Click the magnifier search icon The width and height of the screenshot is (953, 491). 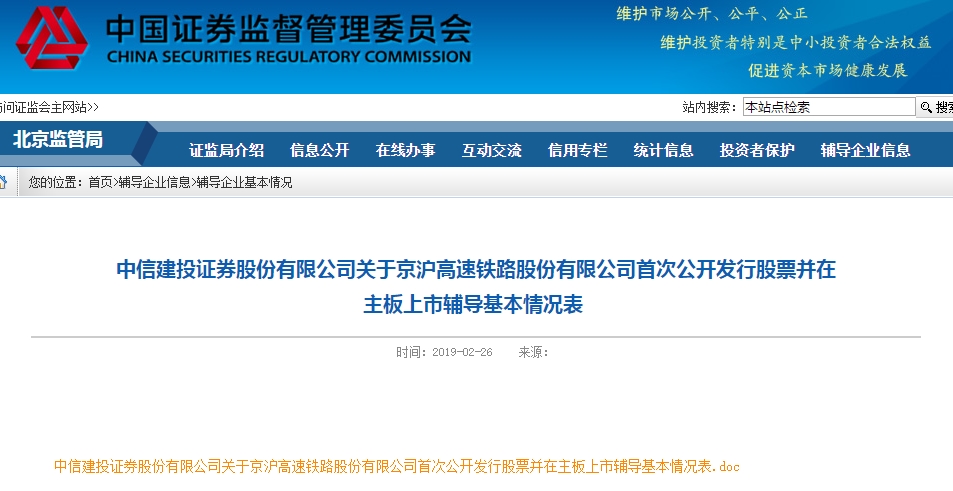coord(926,108)
